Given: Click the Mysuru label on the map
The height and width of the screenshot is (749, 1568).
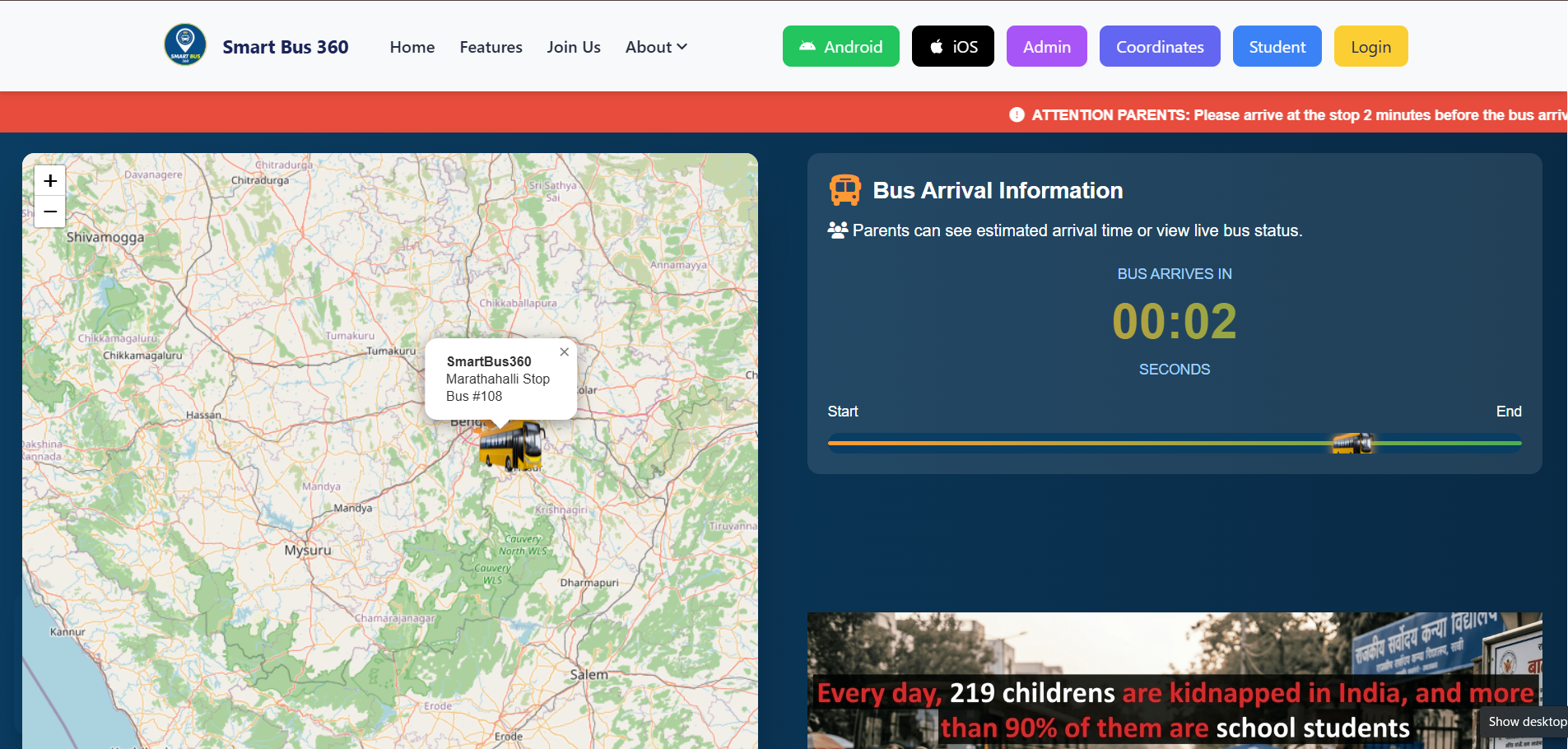Looking at the screenshot, I should click(x=308, y=551).
